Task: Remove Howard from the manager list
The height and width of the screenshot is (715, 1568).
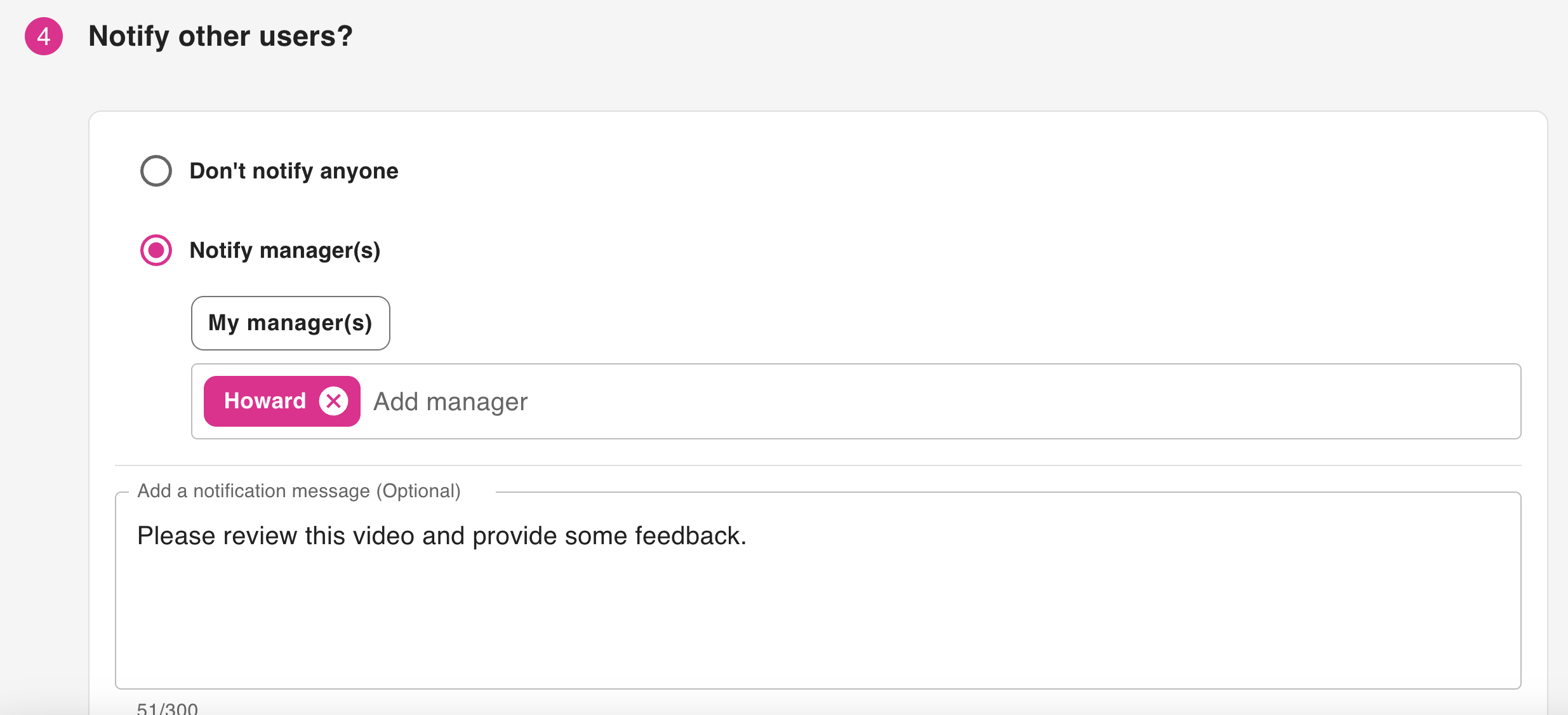Action: coord(333,401)
